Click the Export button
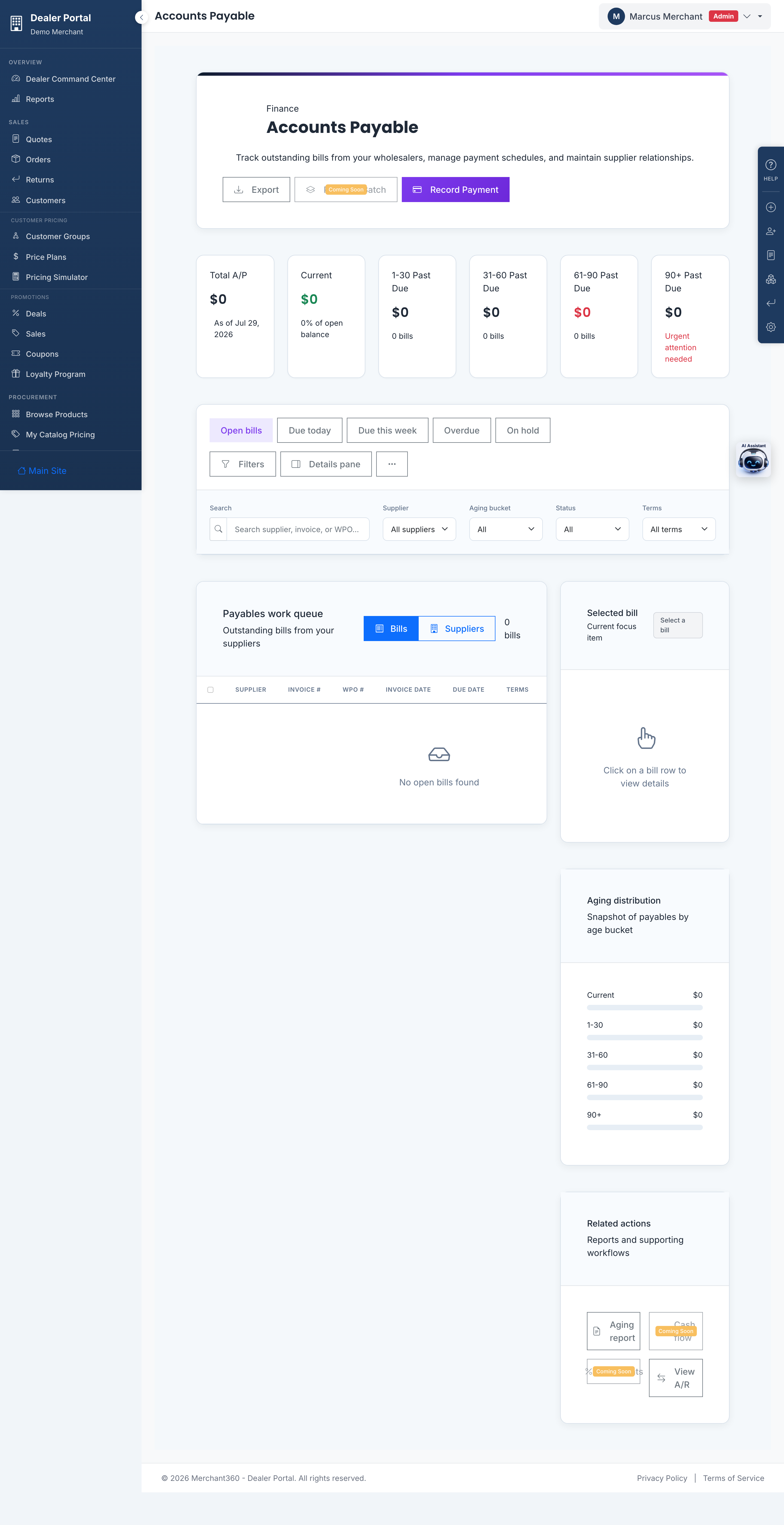Screen dimensions: 784x1525 tap(256, 190)
